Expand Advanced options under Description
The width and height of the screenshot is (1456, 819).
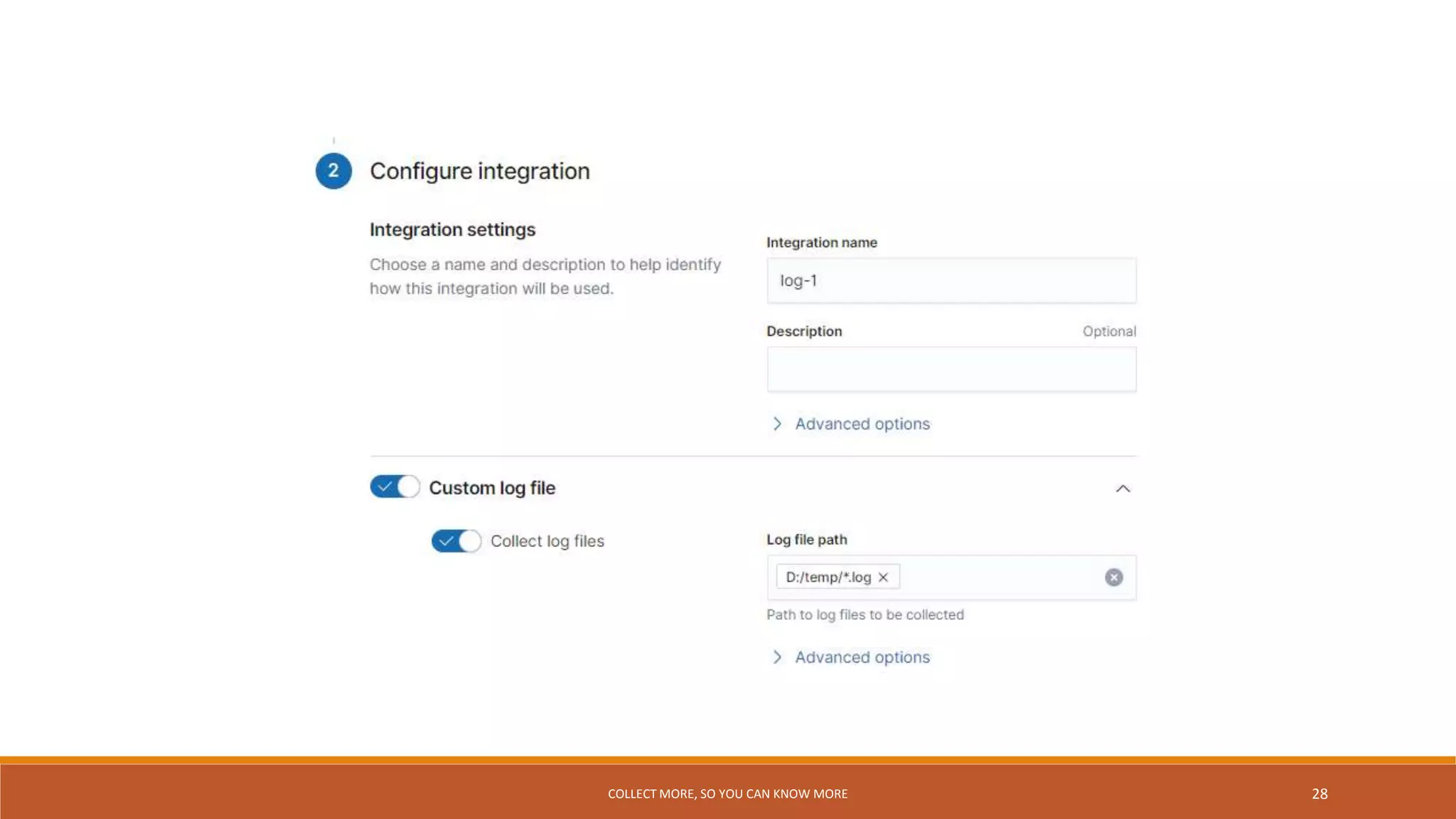851,424
